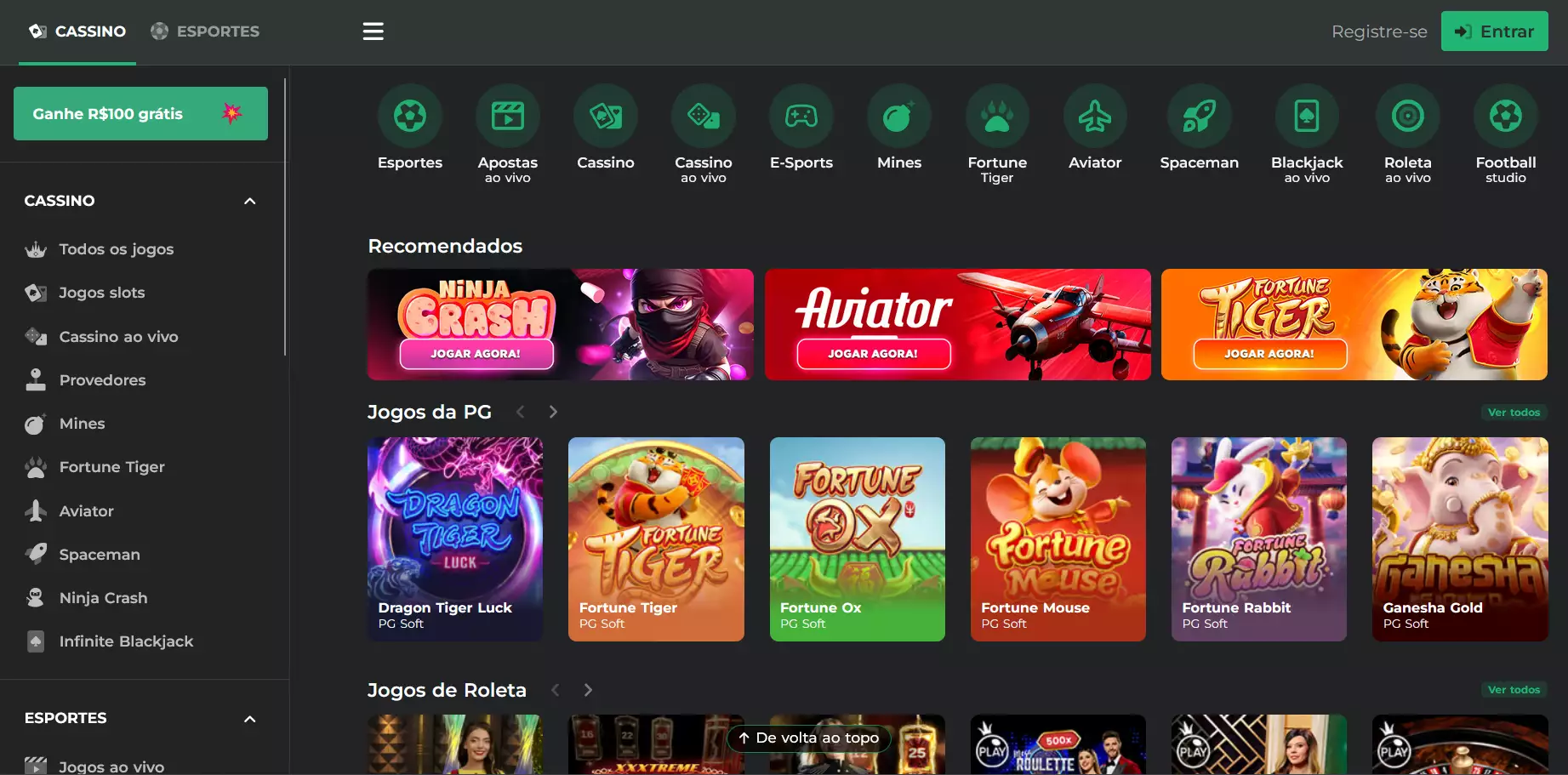Image resolution: width=1568 pixels, height=775 pixels.
Task: Open the Aviator airplane category icon
Action: [x=1095, y=117]
